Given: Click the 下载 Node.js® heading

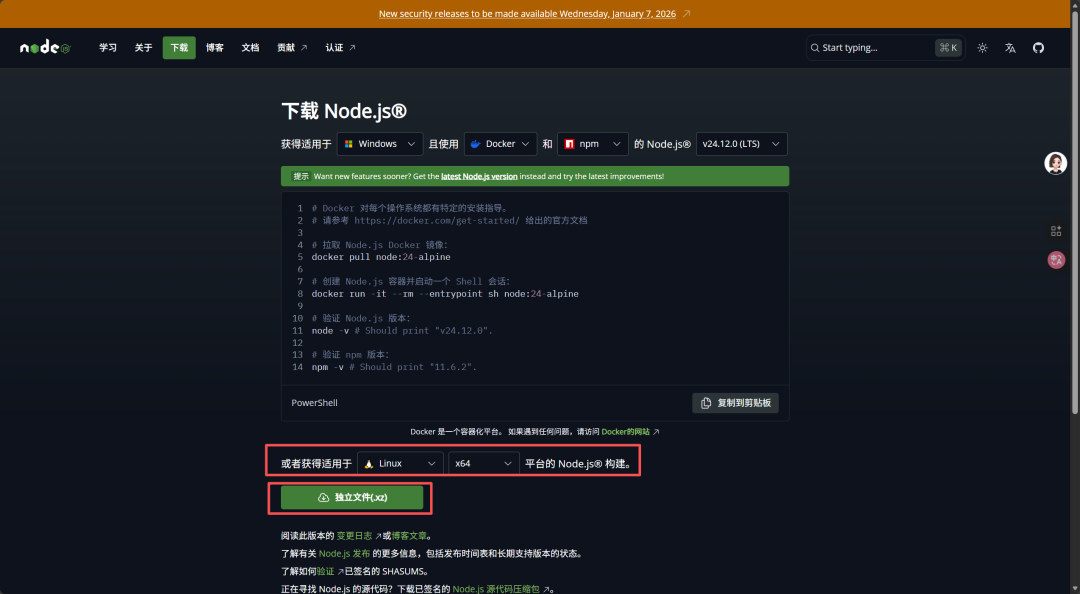Looking at the screenshot, I should tap(344, 111).
